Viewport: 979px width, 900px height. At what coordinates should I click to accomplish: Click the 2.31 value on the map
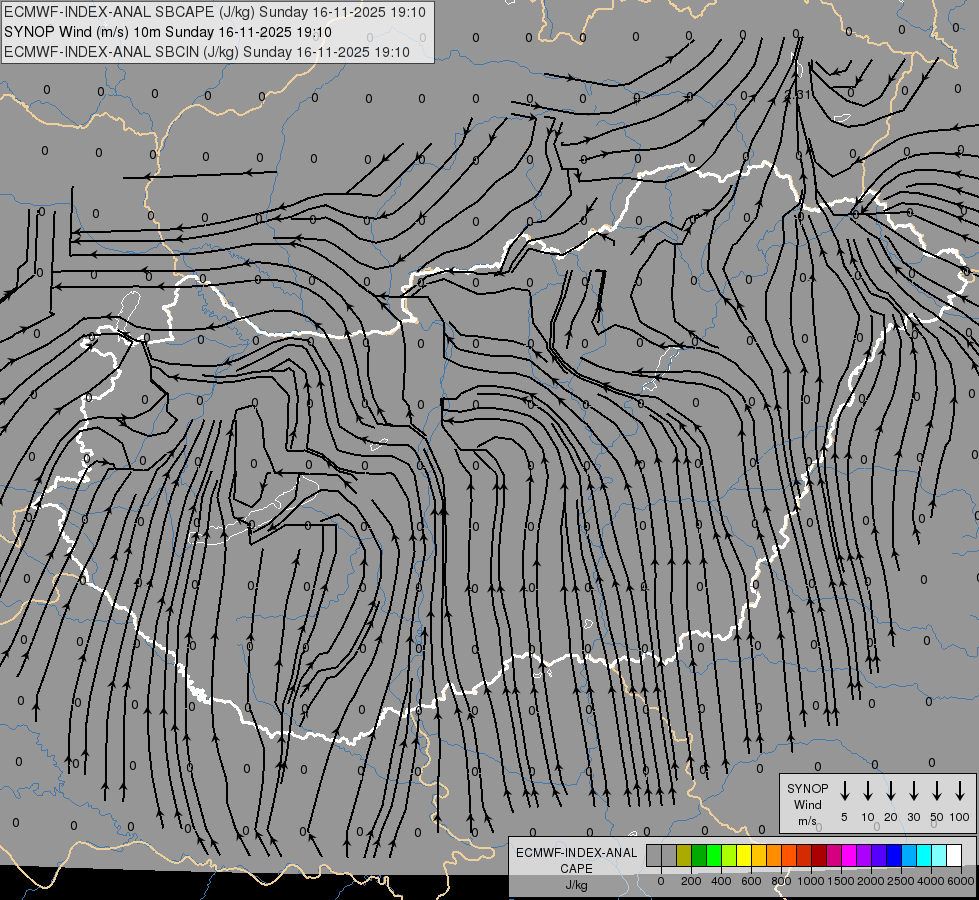[x=797, y=95]
